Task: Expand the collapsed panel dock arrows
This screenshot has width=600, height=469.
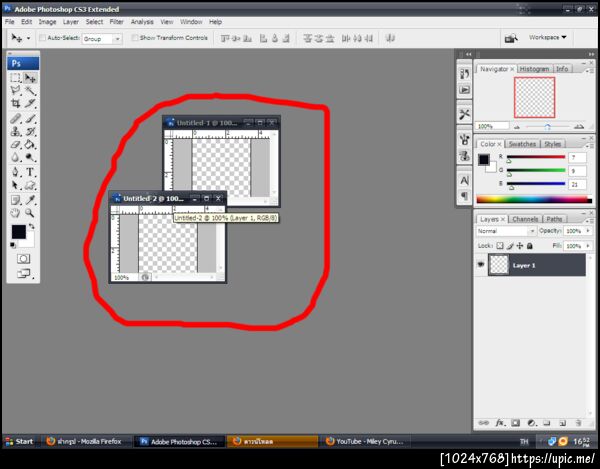Action: pos(468,54)
